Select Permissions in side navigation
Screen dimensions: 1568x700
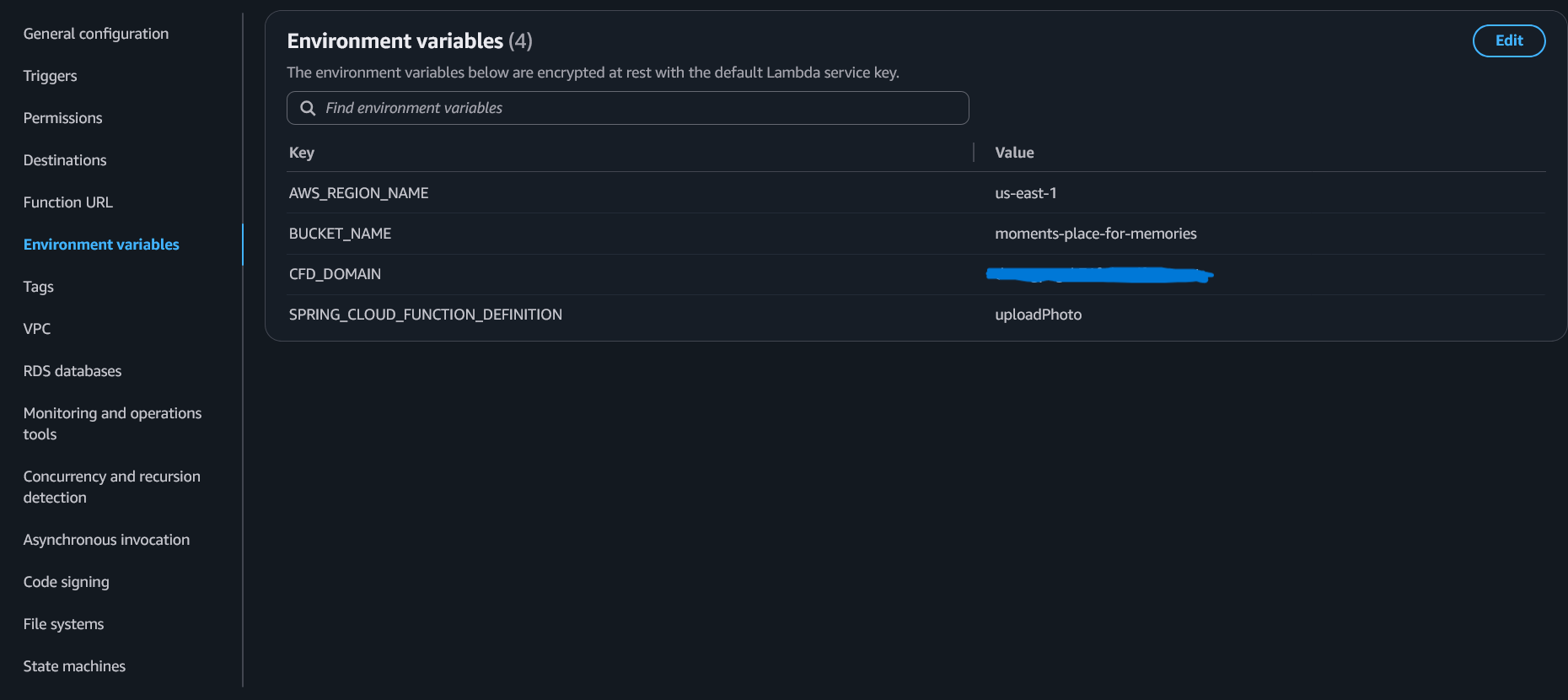click(x=63, y=118)
